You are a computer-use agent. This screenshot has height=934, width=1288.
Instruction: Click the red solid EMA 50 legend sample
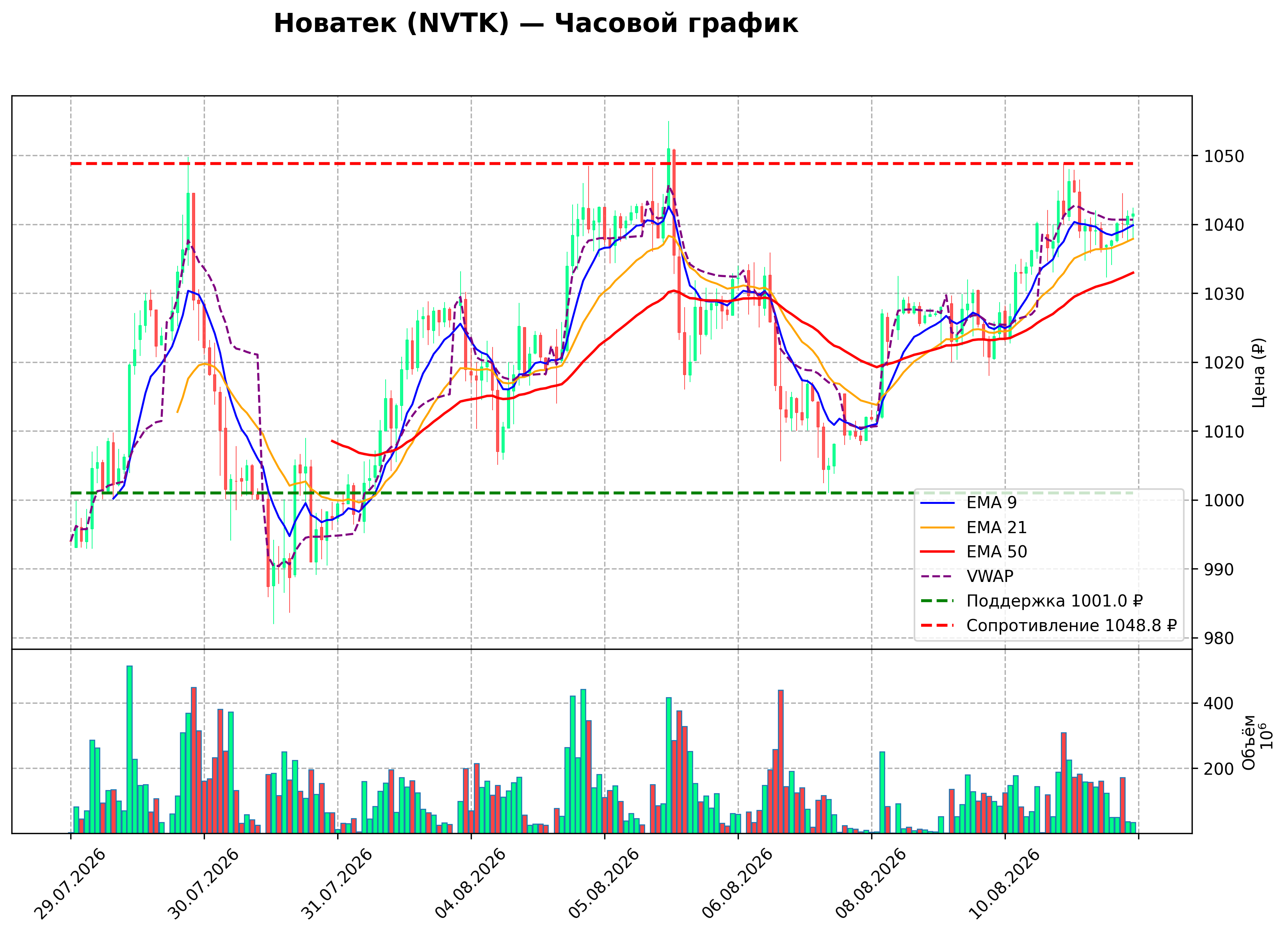pos(938,552)
